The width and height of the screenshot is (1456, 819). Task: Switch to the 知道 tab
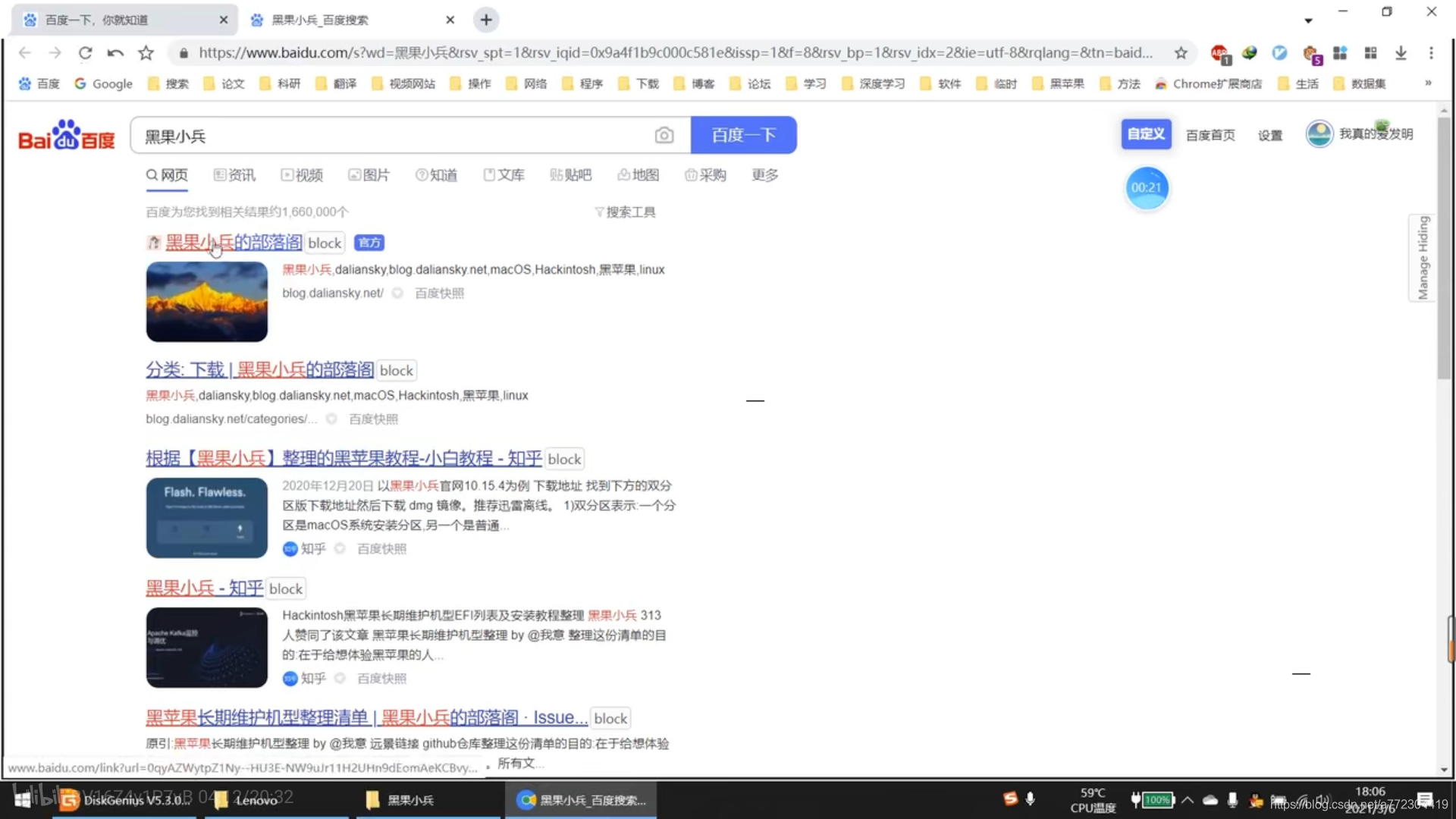tap(437, 175)
